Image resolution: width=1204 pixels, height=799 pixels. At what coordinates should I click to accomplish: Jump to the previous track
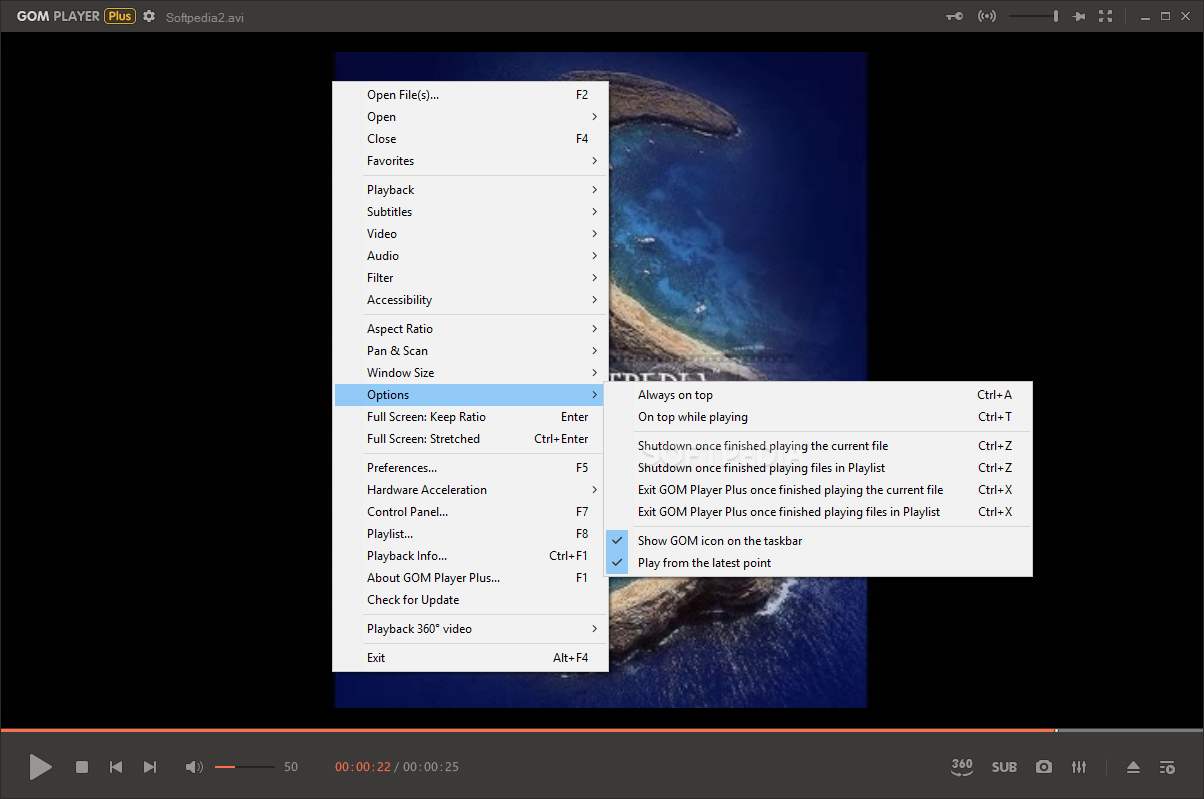[116, 767]
